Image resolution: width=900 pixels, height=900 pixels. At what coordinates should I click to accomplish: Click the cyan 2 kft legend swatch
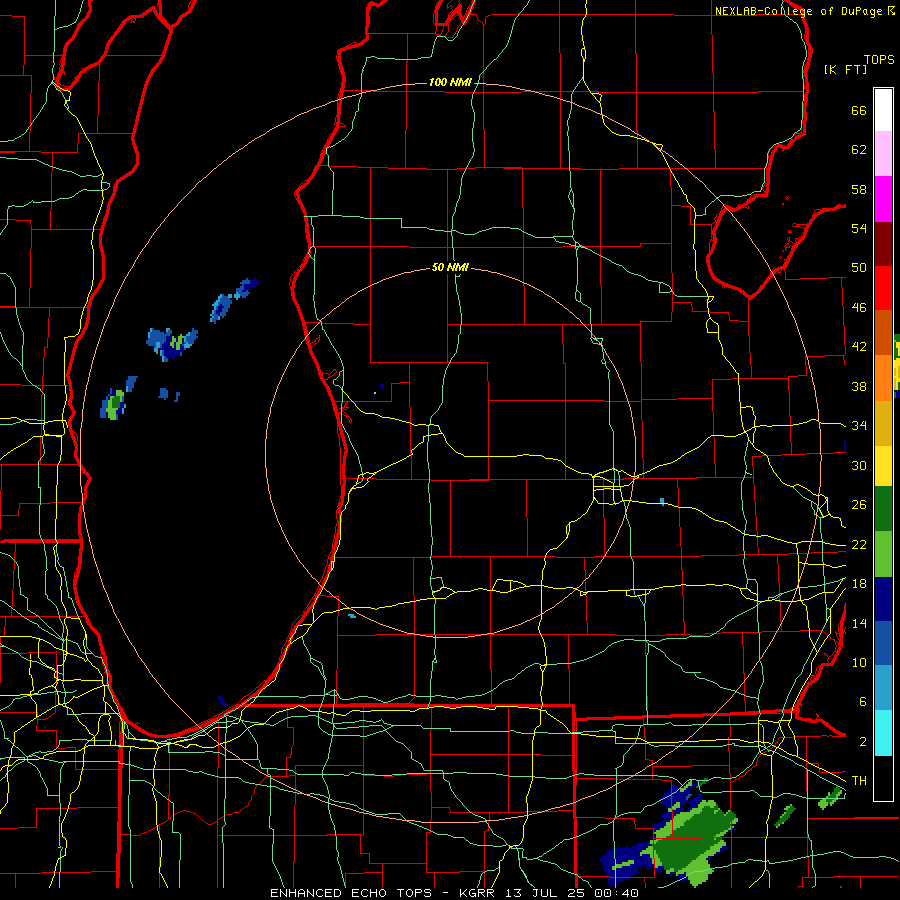pos(883,733)
